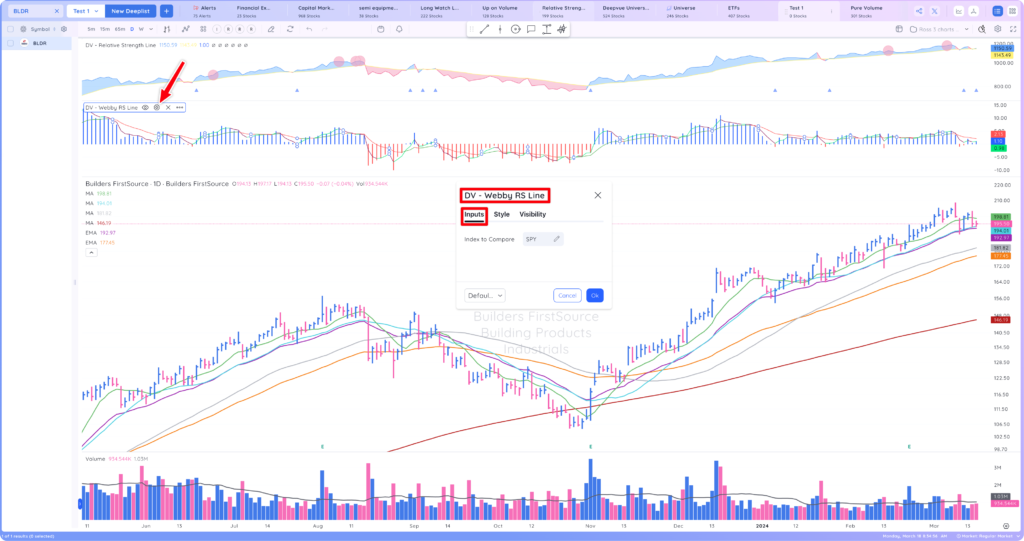Viewport: 1024px width, 541px height.
Task: Select the 65m timeframe
Action: click(x=120, y=29)
